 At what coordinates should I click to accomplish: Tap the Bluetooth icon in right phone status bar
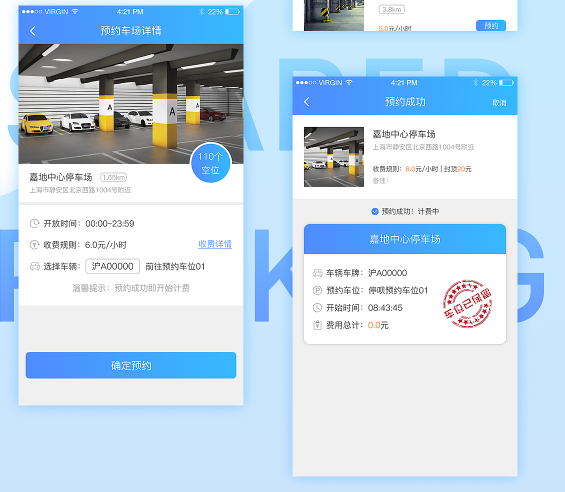pos(476,83)
